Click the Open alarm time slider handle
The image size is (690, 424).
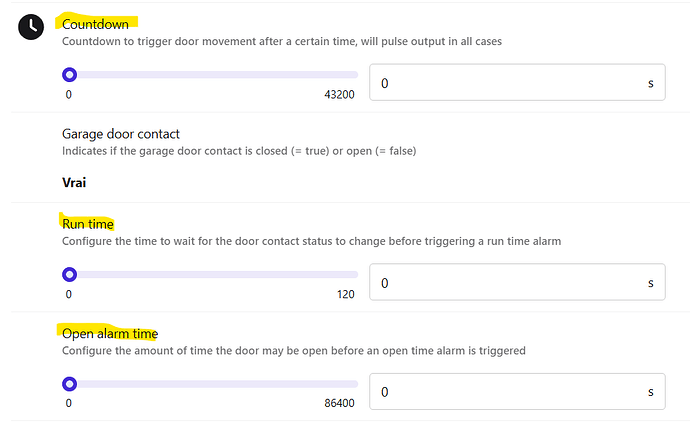[x=69, y=383]
